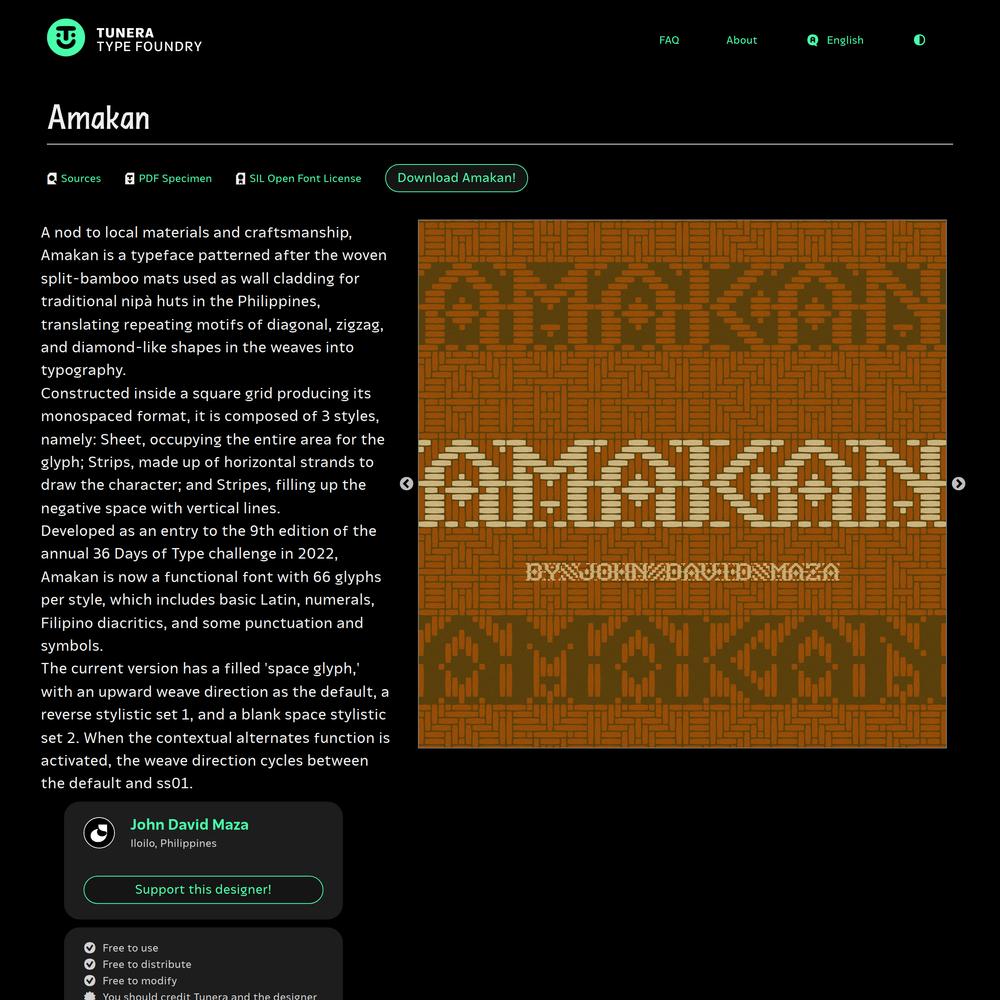Image resolution: width=1000 pixels, height=1000 pixels.
Task: Click the Download Amakan! button
Action: (x=457, y=178)
